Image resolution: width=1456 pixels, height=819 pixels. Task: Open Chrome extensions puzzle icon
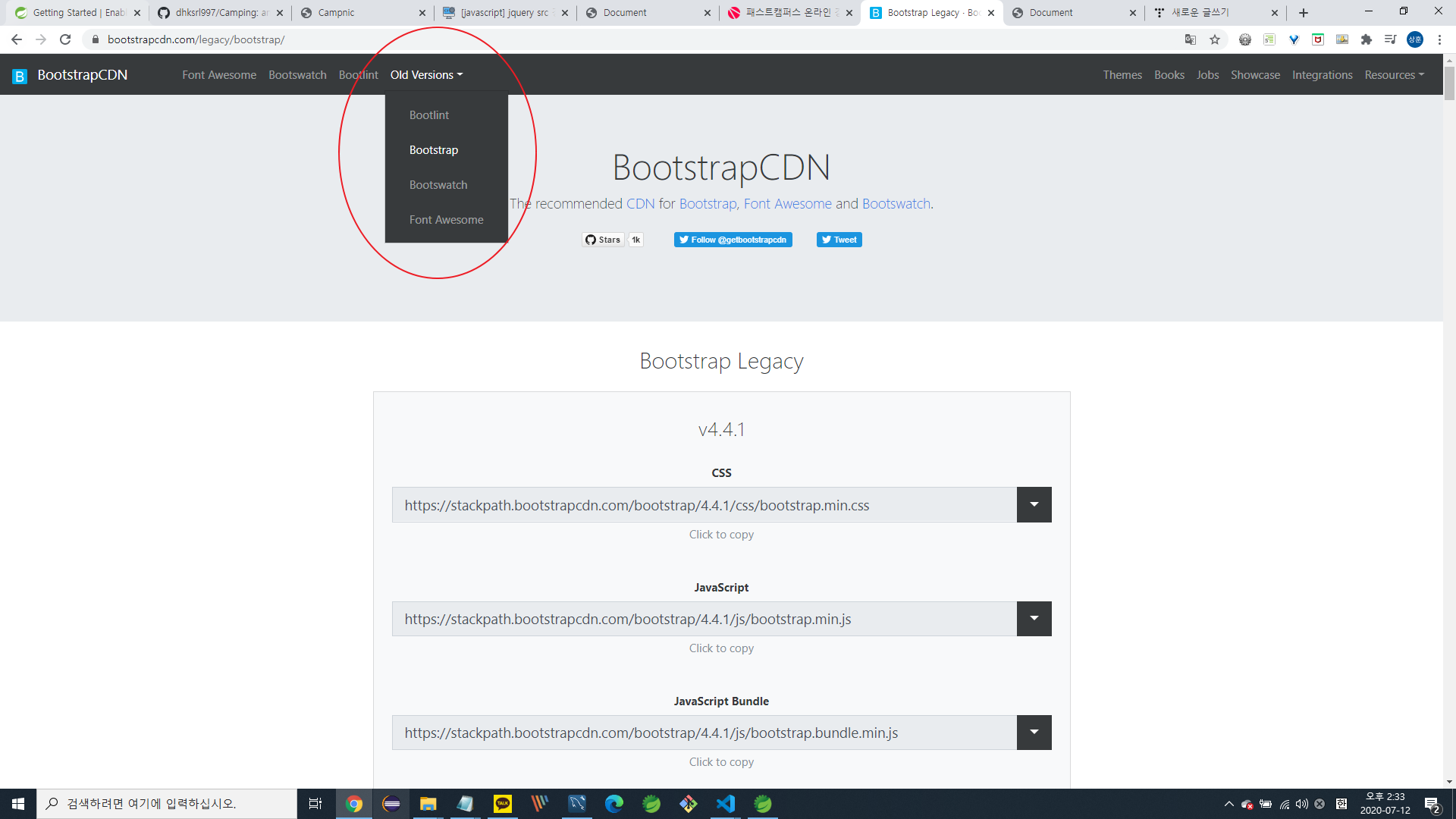point(1367,39)
